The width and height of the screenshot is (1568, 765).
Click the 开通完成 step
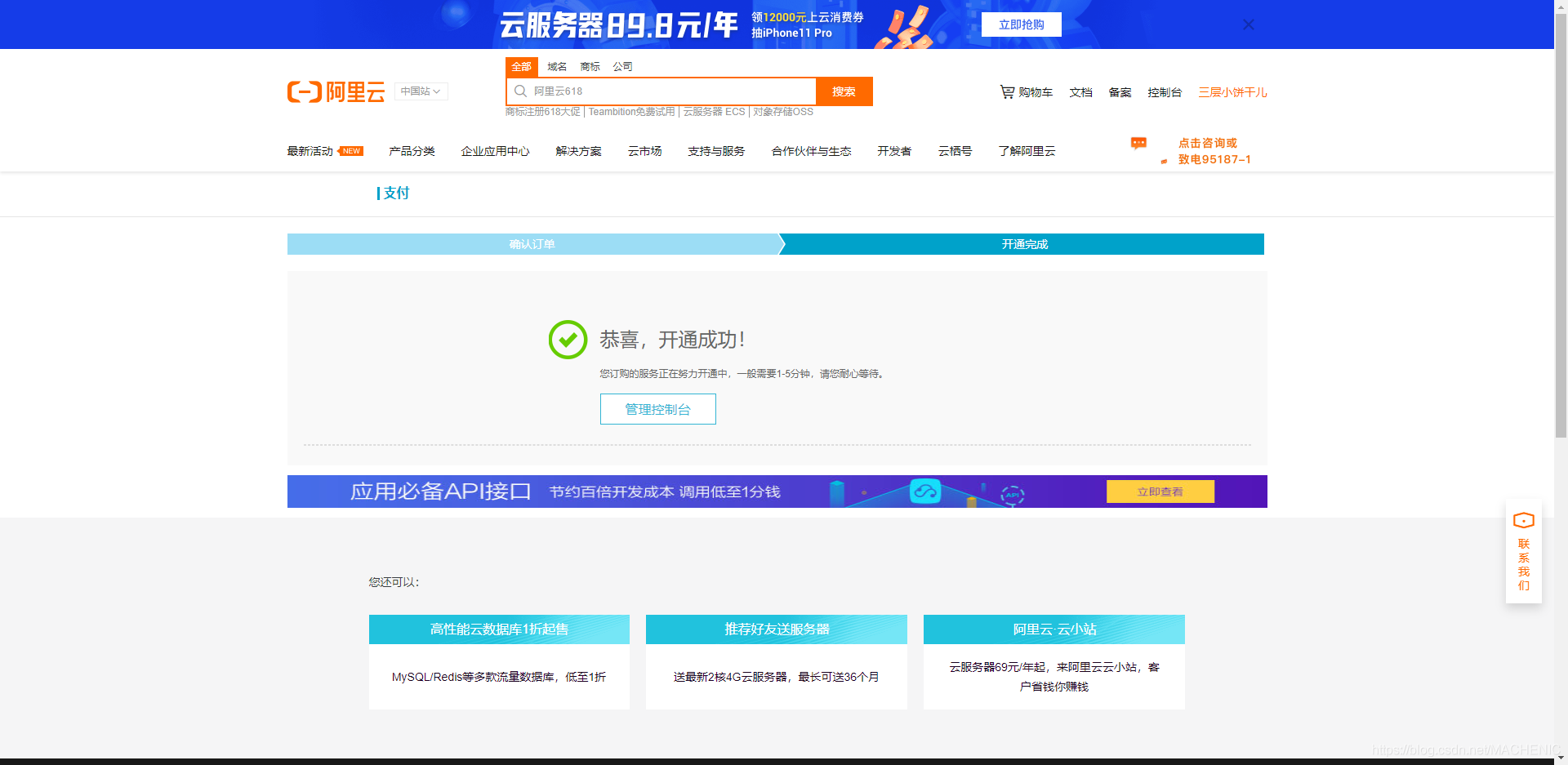[x=1024, y=244]
